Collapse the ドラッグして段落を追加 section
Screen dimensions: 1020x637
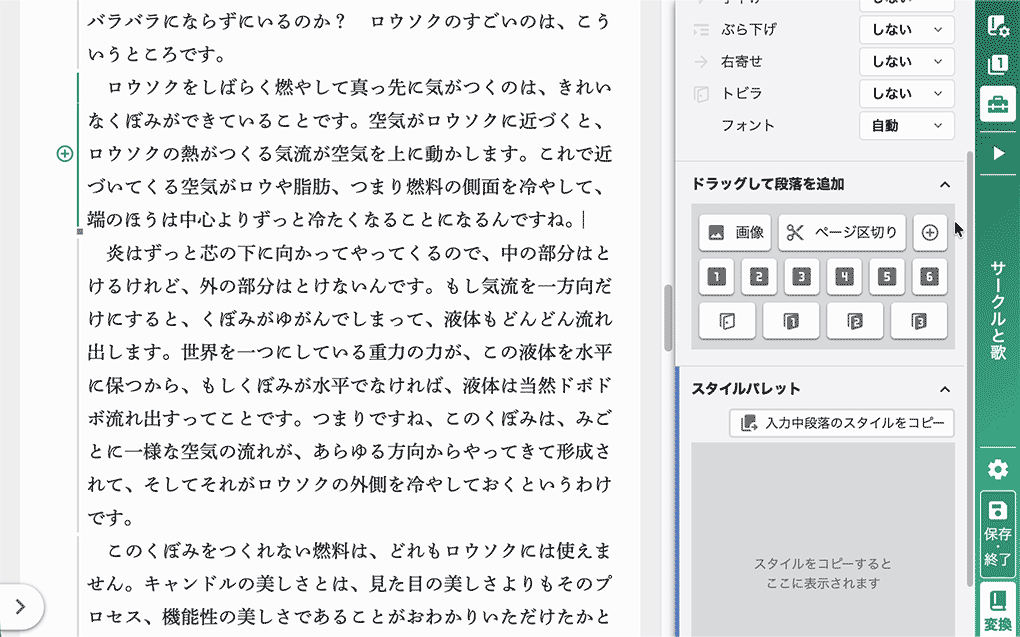click(945, 185)
